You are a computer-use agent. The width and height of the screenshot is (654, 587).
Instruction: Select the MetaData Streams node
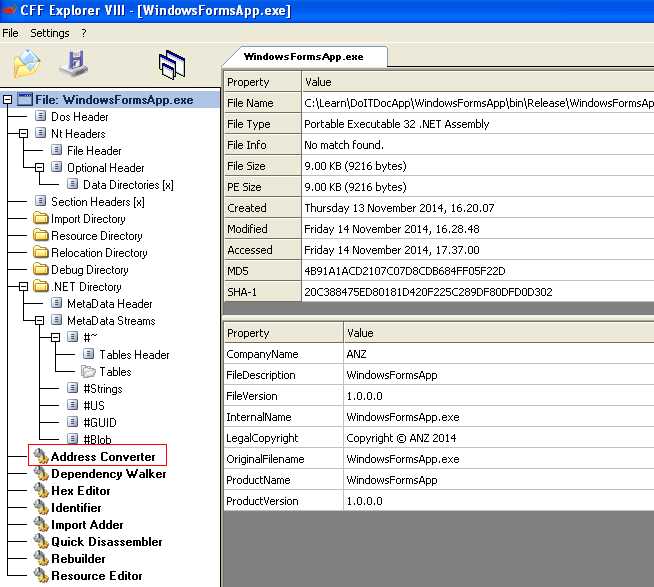(x=111, y=321)
